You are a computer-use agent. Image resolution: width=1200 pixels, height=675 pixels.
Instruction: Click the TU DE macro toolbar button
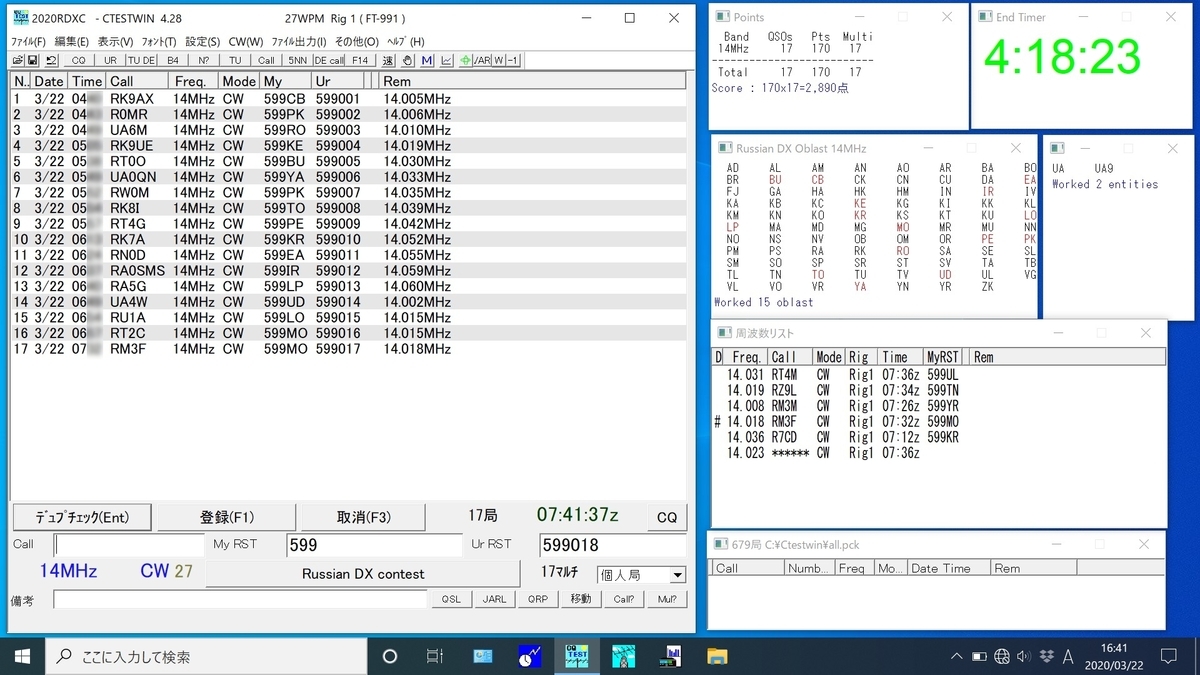point(142,60)
